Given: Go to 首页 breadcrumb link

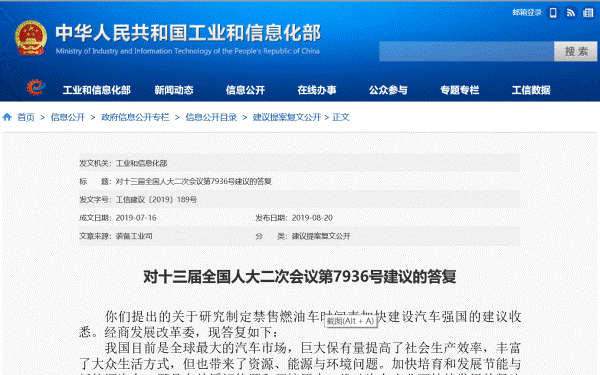Looking at the screenshot, I should pos(26,117).
